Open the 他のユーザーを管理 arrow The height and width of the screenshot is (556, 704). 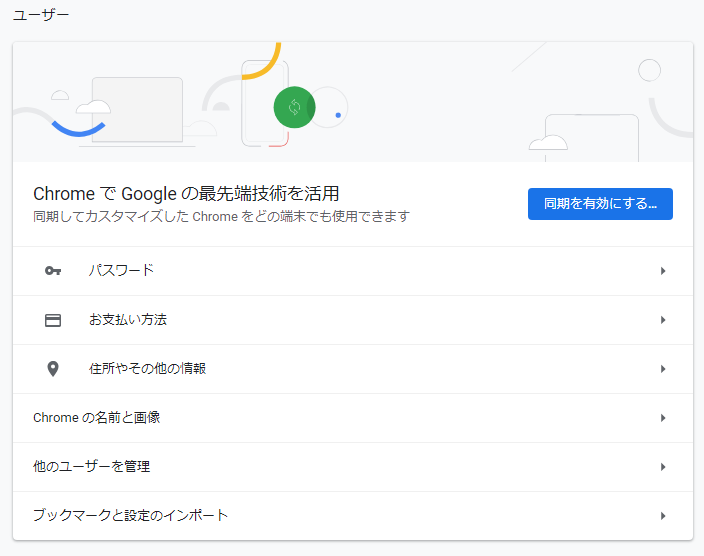[663, 467]
